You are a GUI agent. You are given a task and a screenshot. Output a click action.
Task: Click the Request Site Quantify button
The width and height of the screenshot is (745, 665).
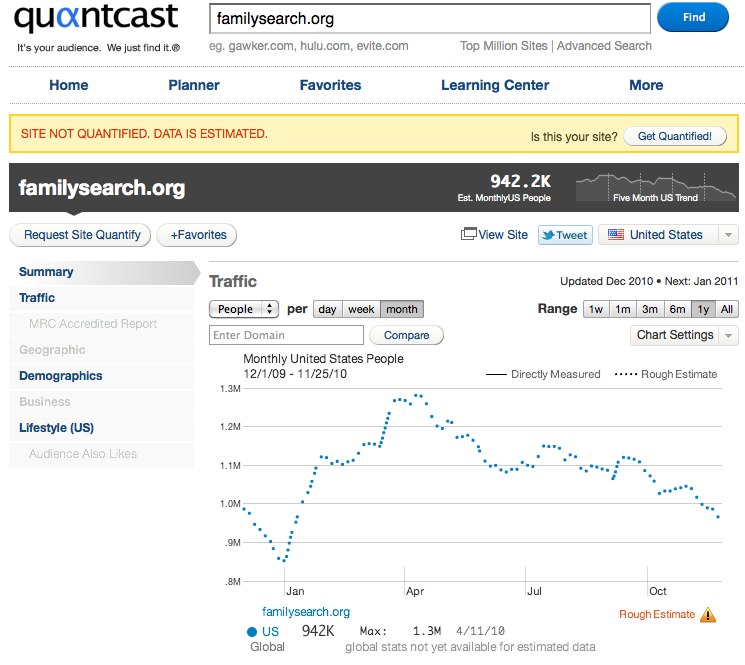(x=80, y=235)
